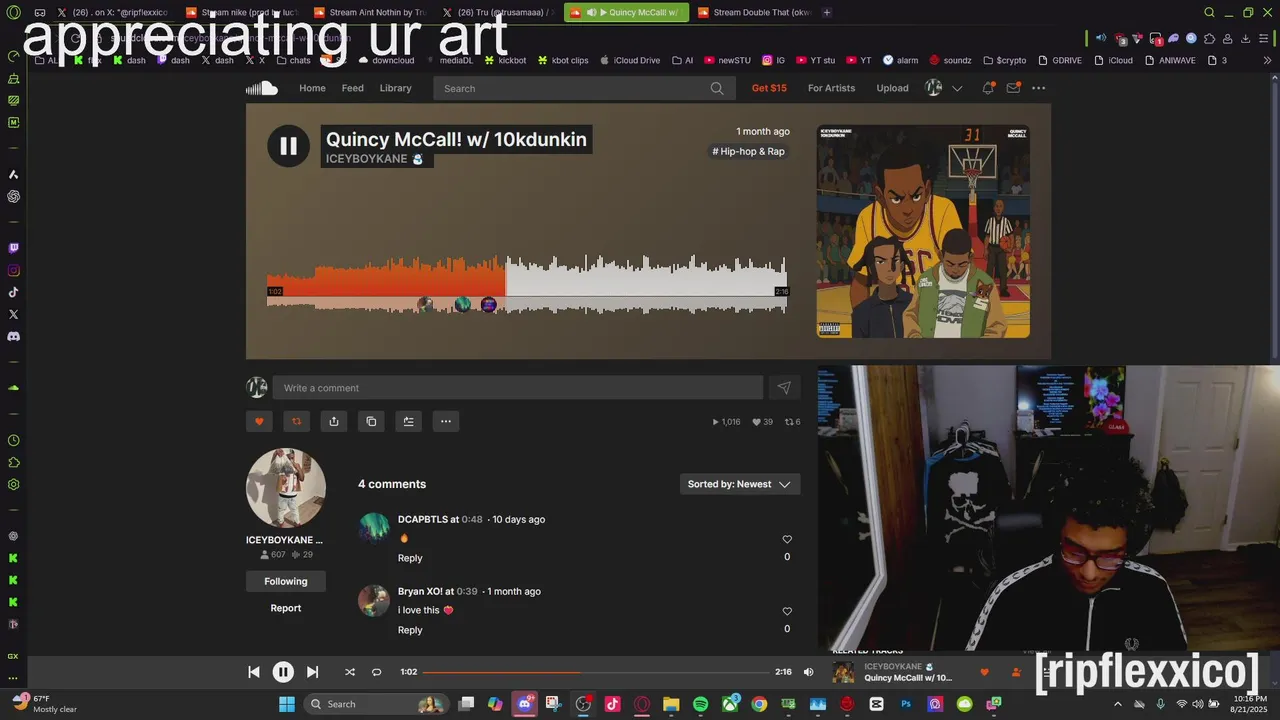This screenshot has width=1280, height=720.
Task: Like Bryan XO! comment heart
Action: click(787, 611)
